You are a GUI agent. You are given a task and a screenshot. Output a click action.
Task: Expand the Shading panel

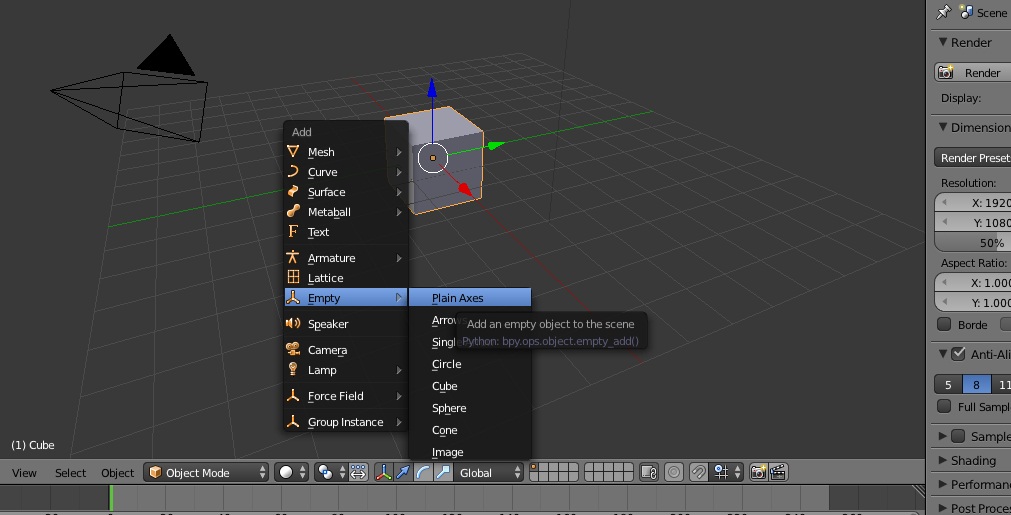pos(972,460)
